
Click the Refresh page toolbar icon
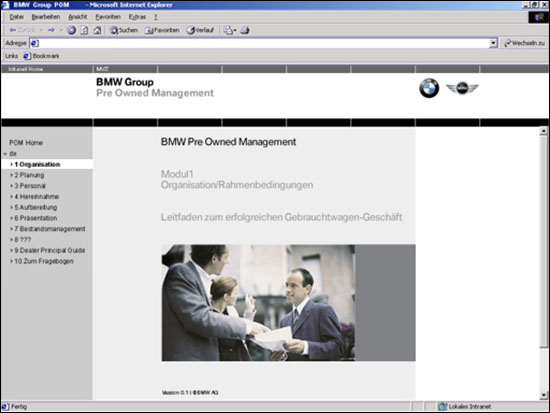(84, 31)
